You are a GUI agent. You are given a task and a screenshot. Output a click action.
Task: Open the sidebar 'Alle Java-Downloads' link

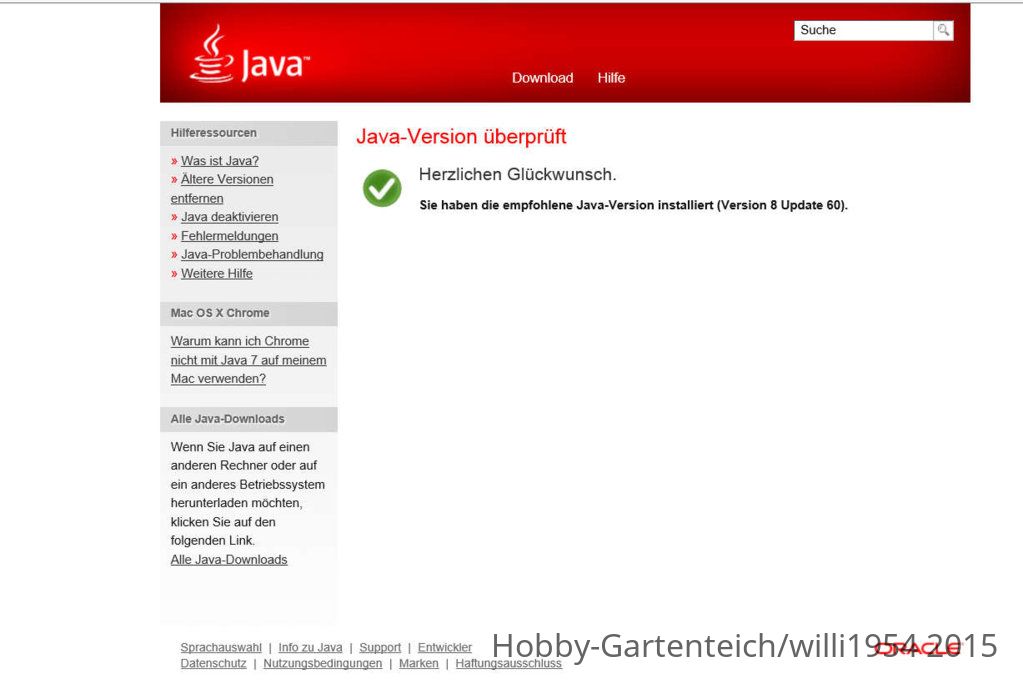pyautogui.click(x=229, y=559)
